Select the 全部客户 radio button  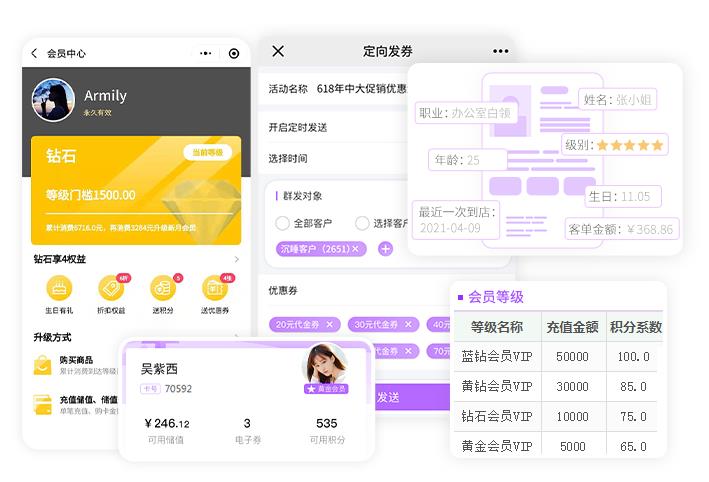[x=283, y=223]
